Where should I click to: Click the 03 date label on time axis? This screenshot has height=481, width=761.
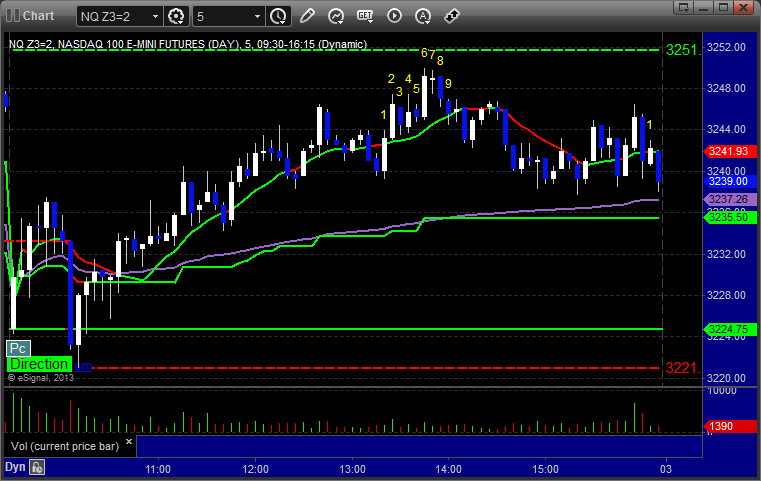(x=666, y=469)
